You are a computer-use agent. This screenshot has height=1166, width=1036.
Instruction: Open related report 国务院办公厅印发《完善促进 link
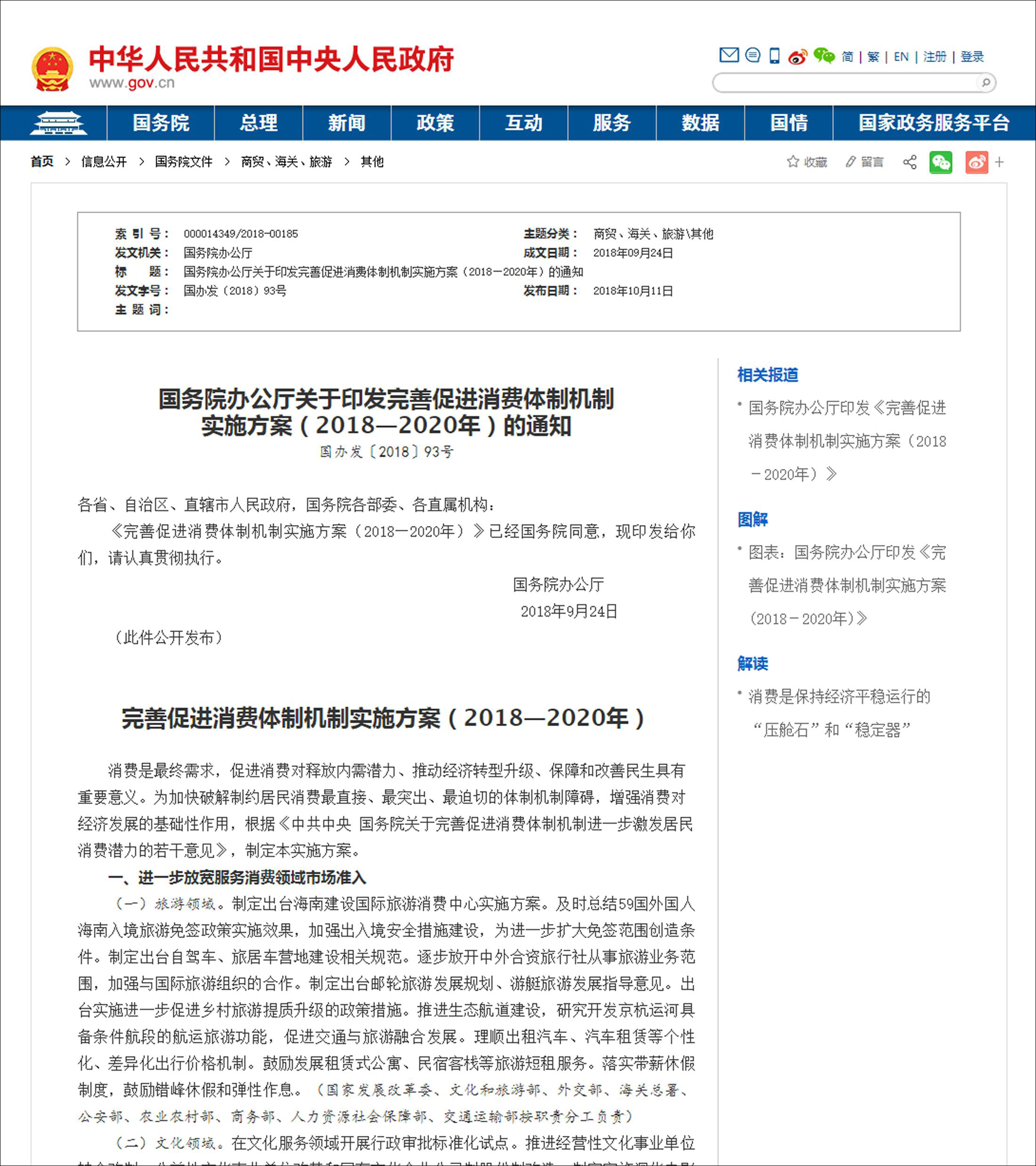847,441
